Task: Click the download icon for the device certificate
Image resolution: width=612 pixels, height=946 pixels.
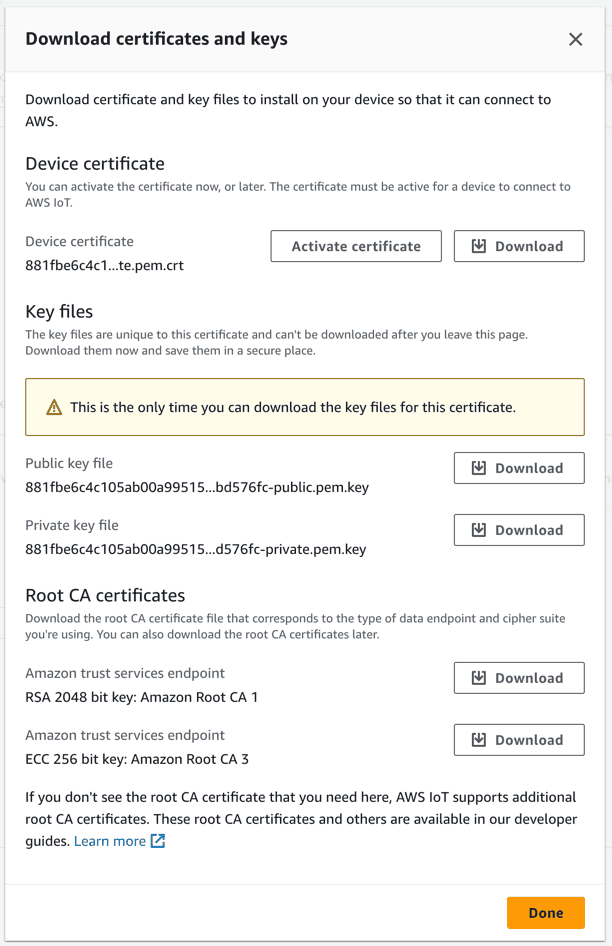Action: (x=479, y=247)
